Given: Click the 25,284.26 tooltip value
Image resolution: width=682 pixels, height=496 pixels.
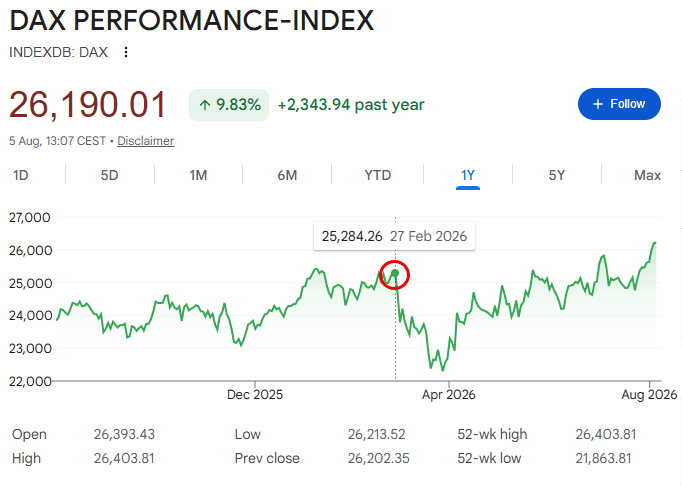Looking at the screenshot, I should pyautogui.click(x=352, y=236).
